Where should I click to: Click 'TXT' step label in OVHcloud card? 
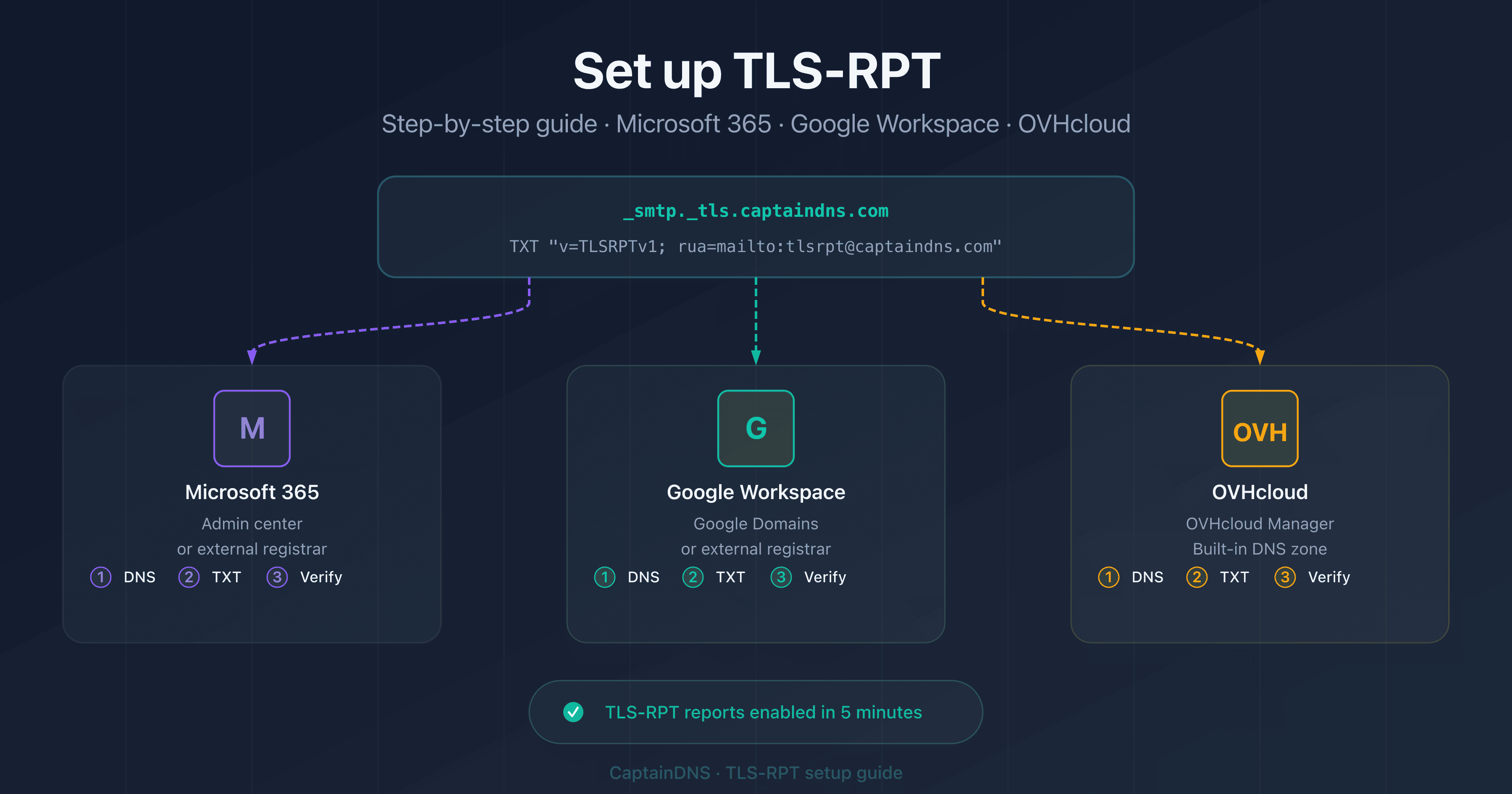click(x=1234, y=577)
